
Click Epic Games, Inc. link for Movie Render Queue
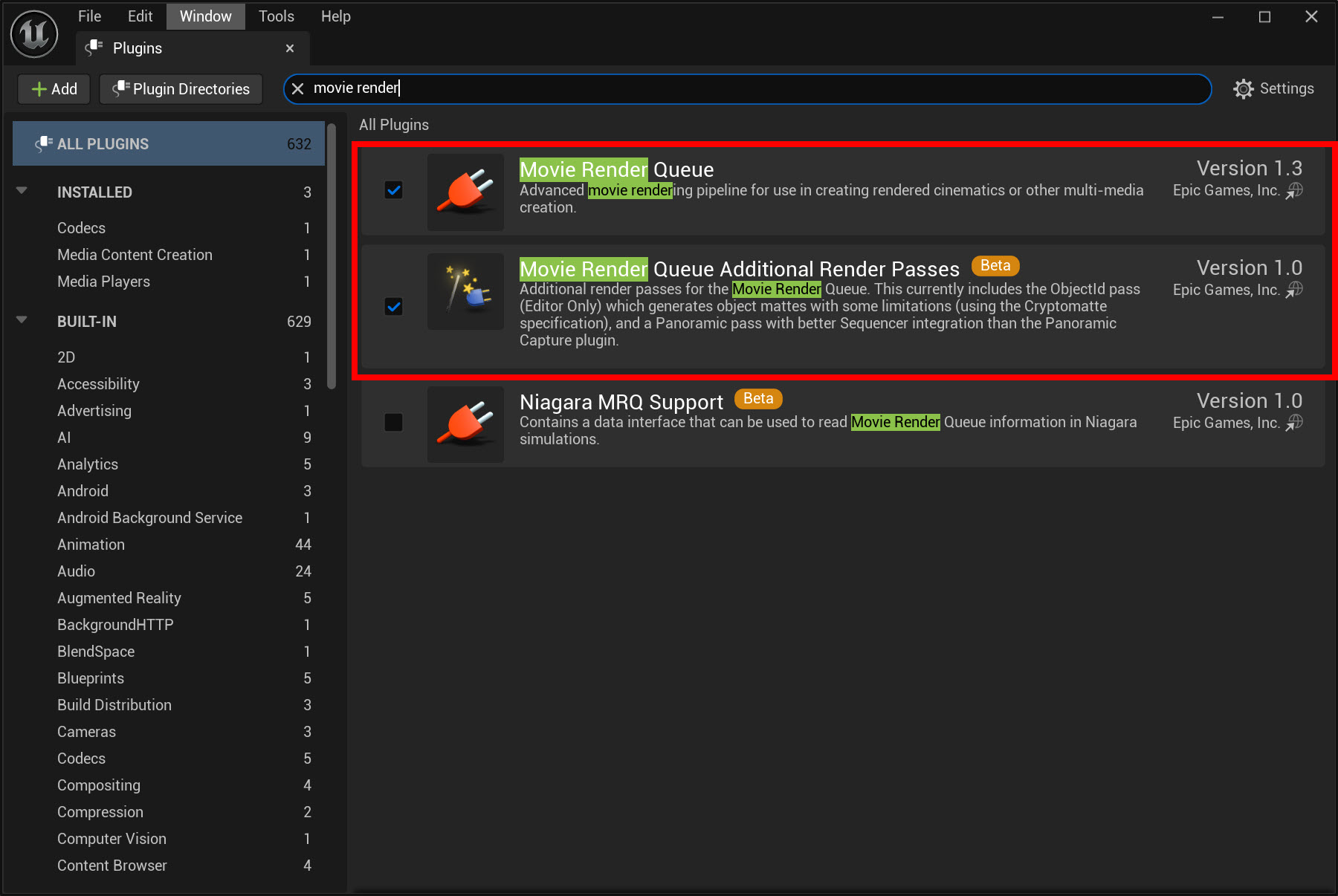[1226, 191]
